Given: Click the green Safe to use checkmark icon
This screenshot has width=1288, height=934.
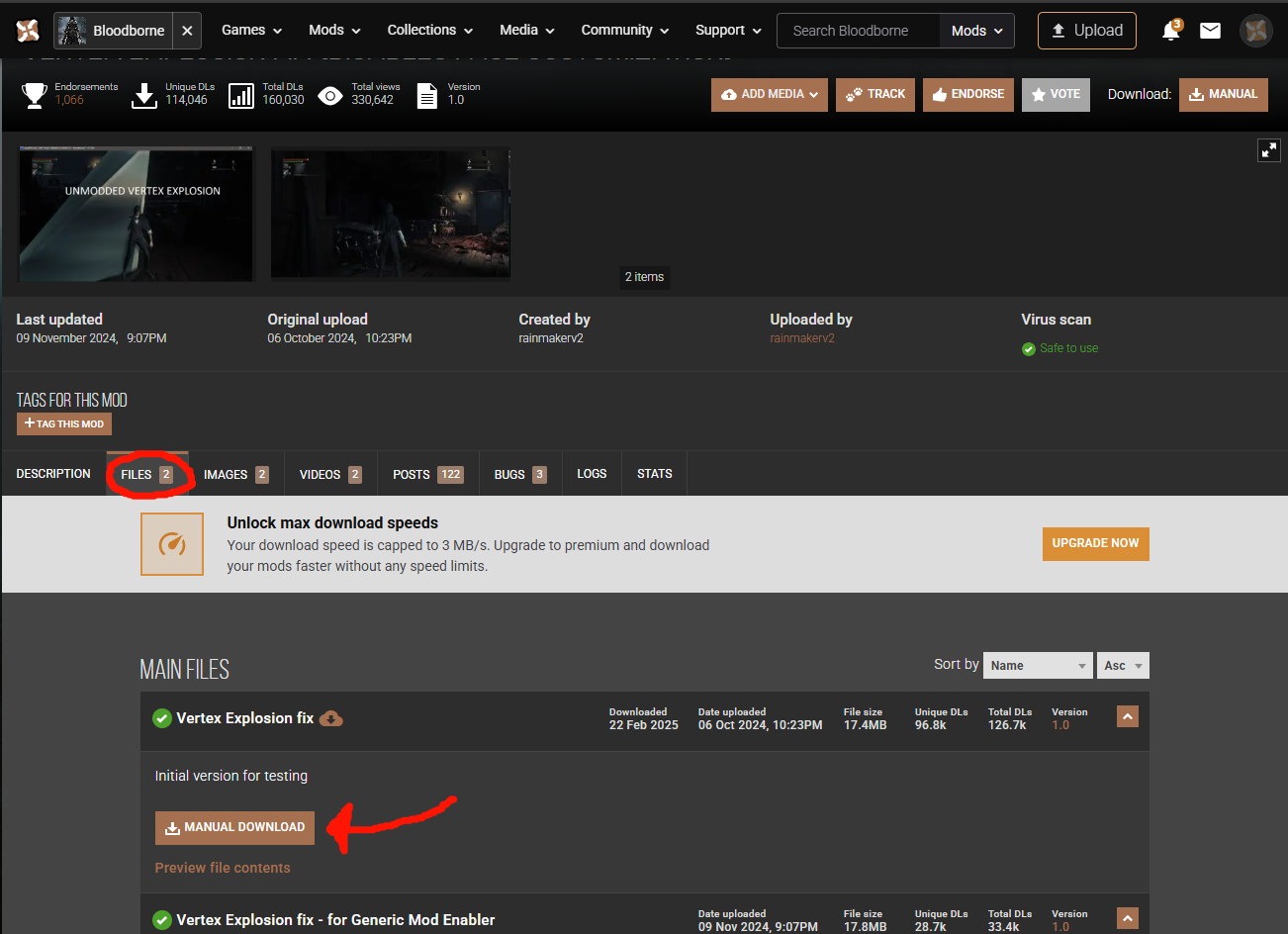Looking at the screenshot, I should (x=1029, y=348).
